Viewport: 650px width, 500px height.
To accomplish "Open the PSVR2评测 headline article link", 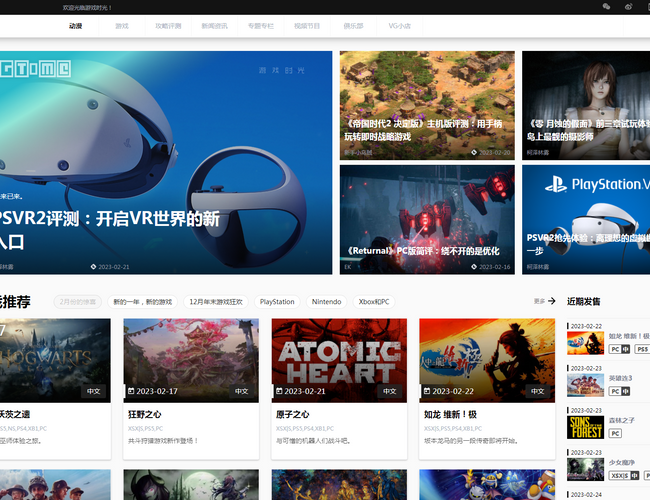I will (x=110, y=229).
